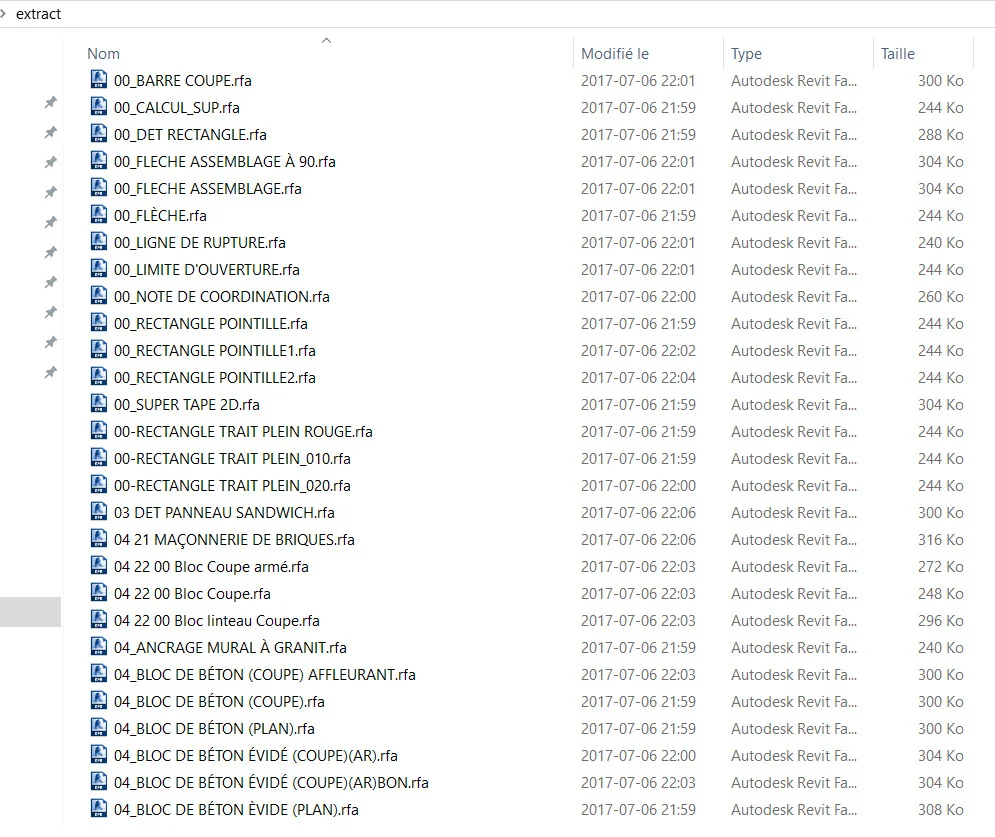The width and height of the screenshot is (995, 837).
Task: Click icon of 00_RECTANGLE POINTILLE.rfa
Action: [99, 322]
